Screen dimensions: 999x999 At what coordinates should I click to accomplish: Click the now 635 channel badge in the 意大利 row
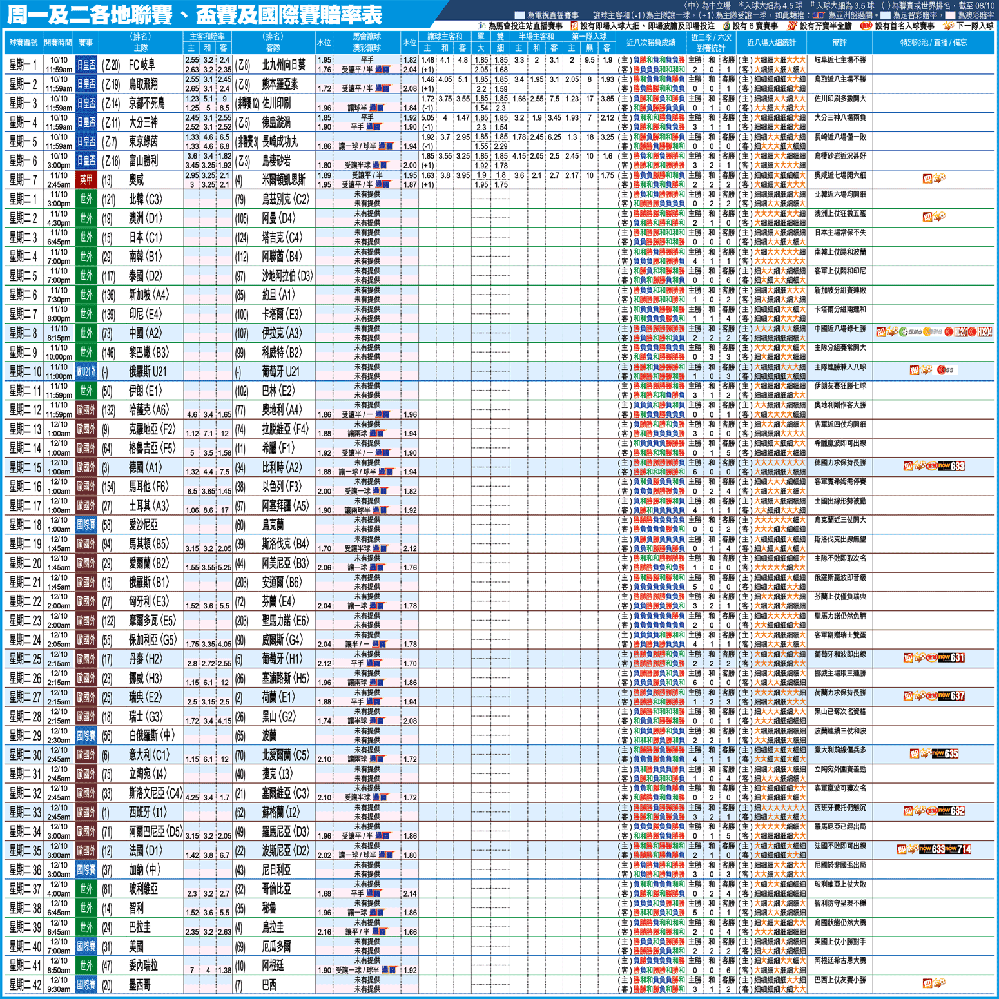pyautogui.click(x=945, y=754)
